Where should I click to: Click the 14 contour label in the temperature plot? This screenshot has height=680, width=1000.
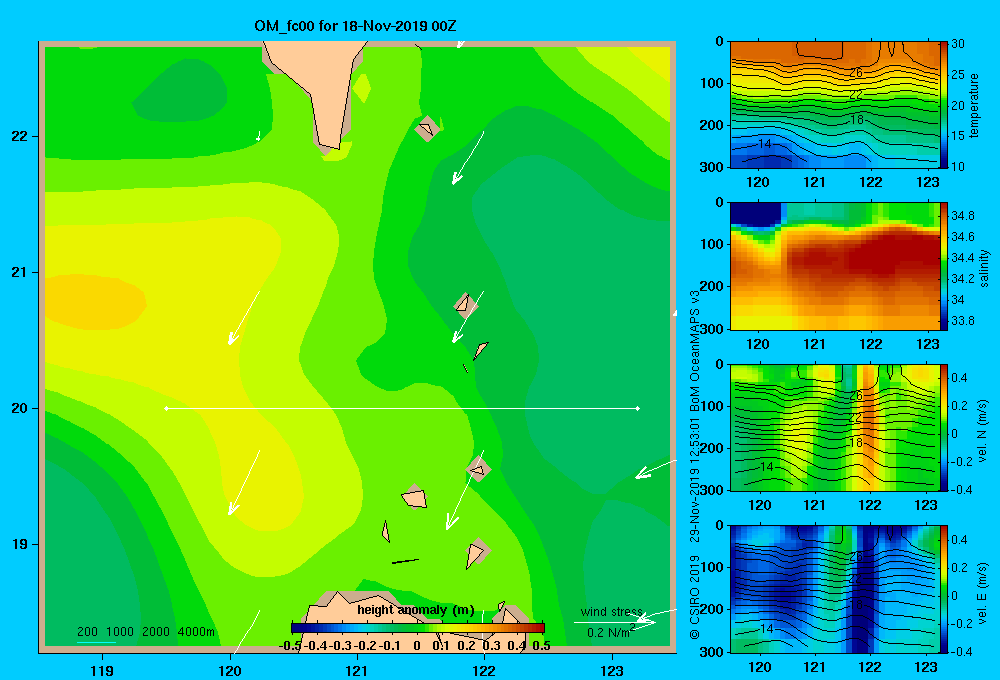pos(765,144)
